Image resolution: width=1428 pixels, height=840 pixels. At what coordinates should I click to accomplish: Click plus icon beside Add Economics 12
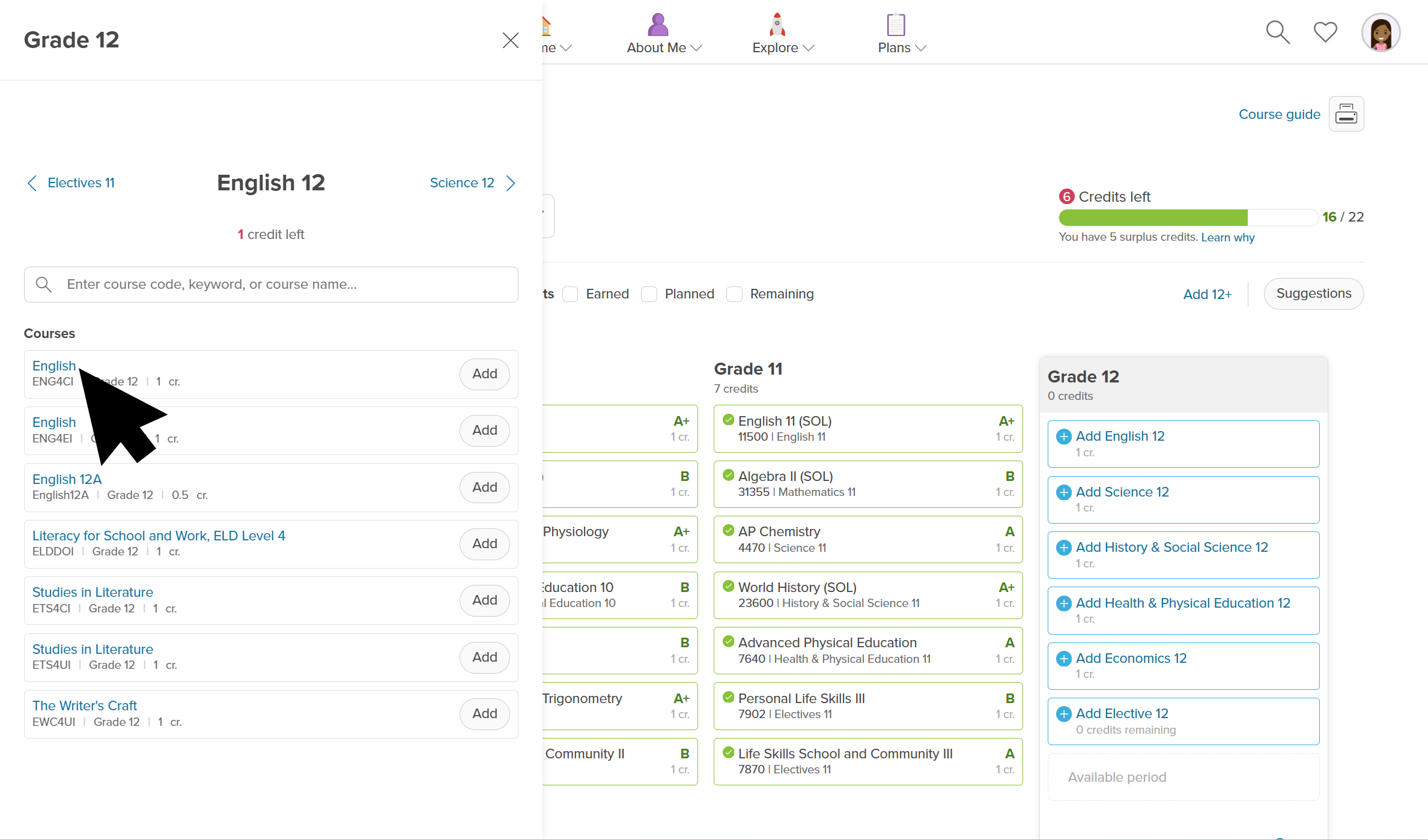pyautogui.click(x=1063, y=659)
